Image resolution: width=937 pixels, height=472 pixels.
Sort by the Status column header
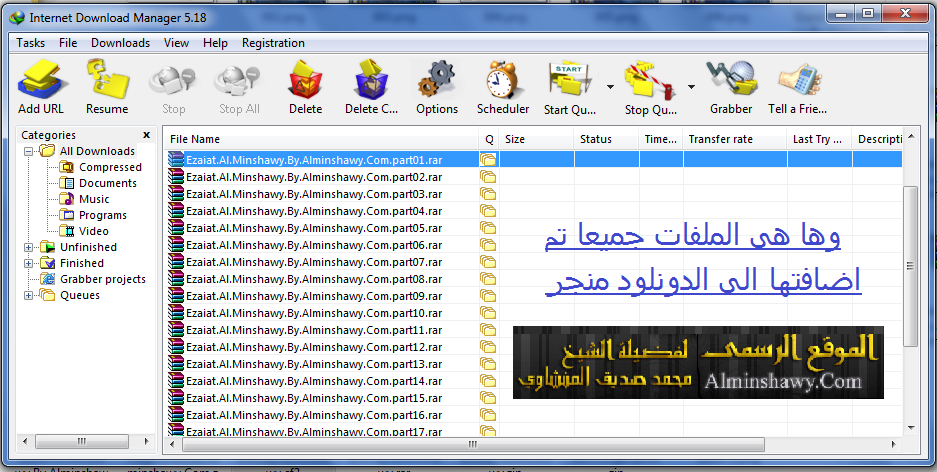coord(607,139)
